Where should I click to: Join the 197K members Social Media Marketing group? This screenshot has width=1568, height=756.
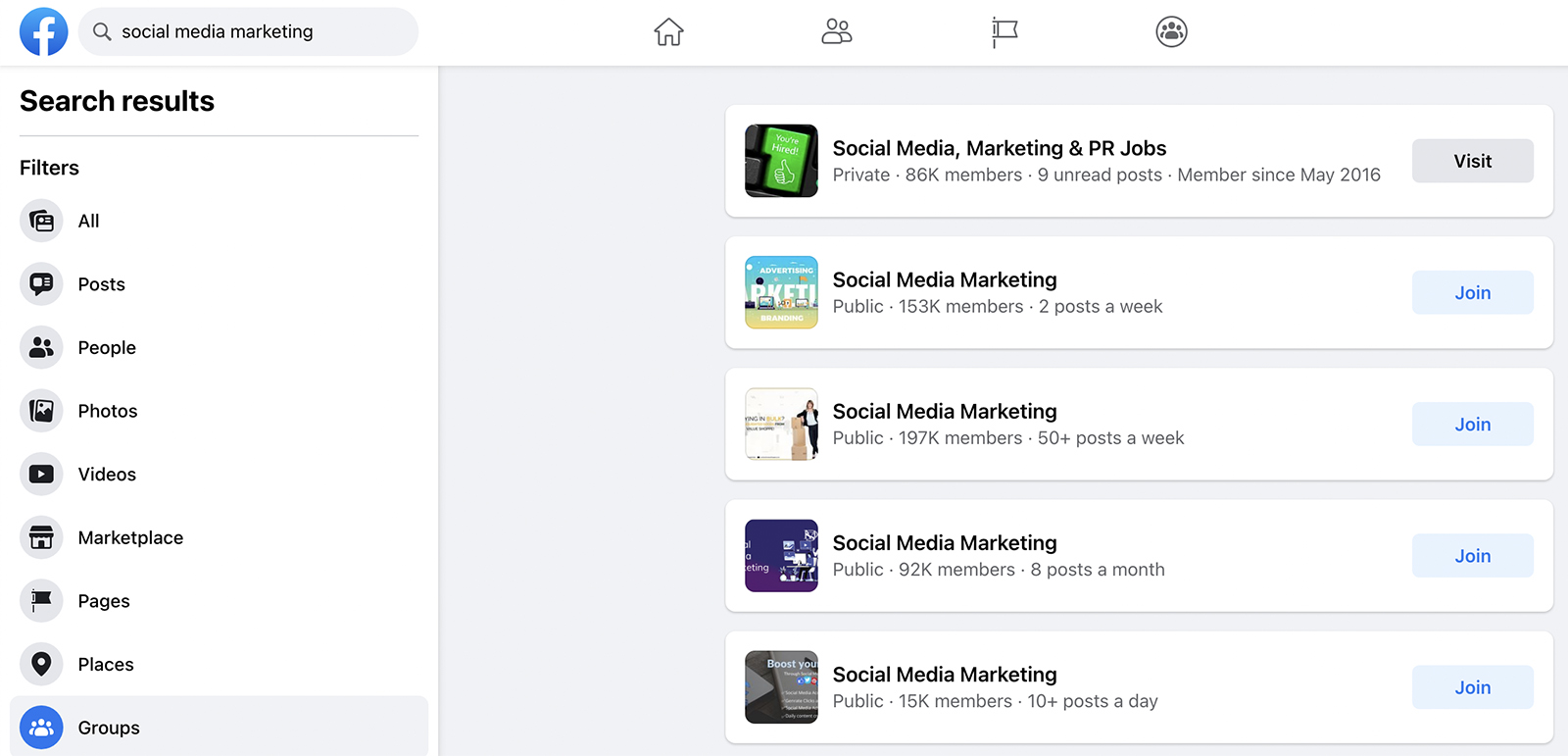1472,424
